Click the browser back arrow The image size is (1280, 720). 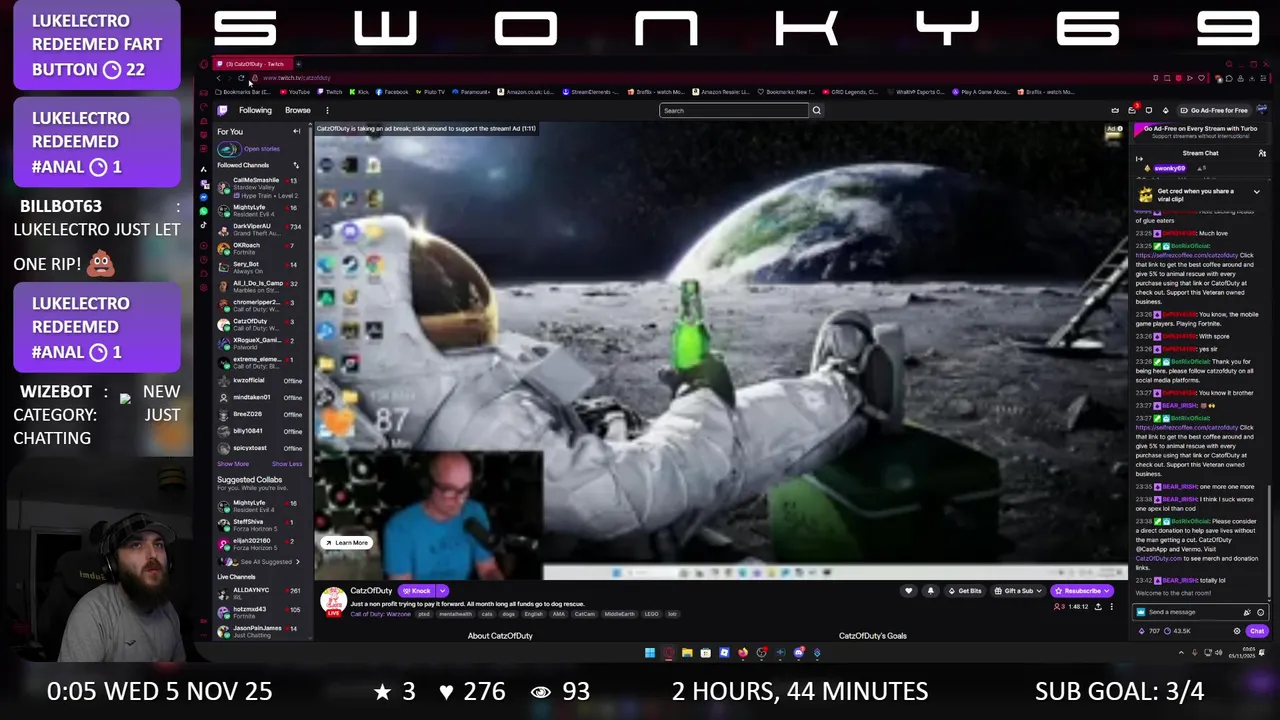tap(218, 78)
